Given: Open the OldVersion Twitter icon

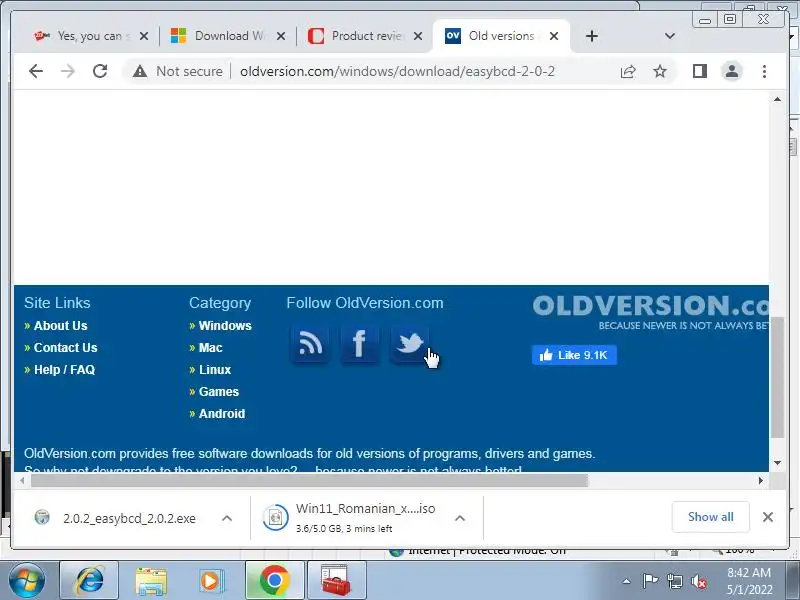Looking at the screenshot, I should (409, 343).
